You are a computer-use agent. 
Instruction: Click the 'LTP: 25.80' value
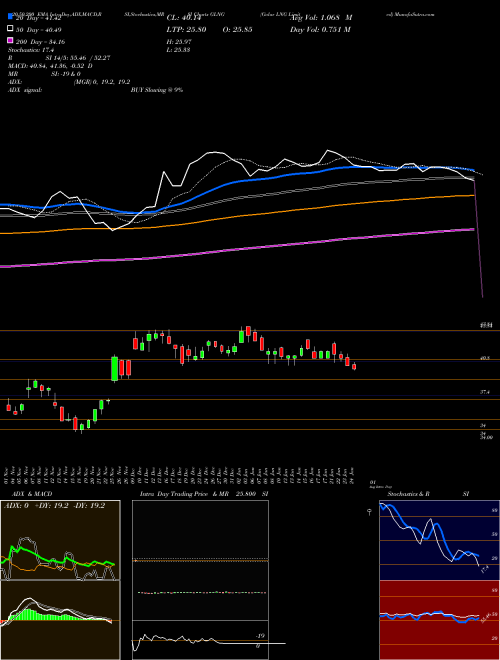(186, 29)
